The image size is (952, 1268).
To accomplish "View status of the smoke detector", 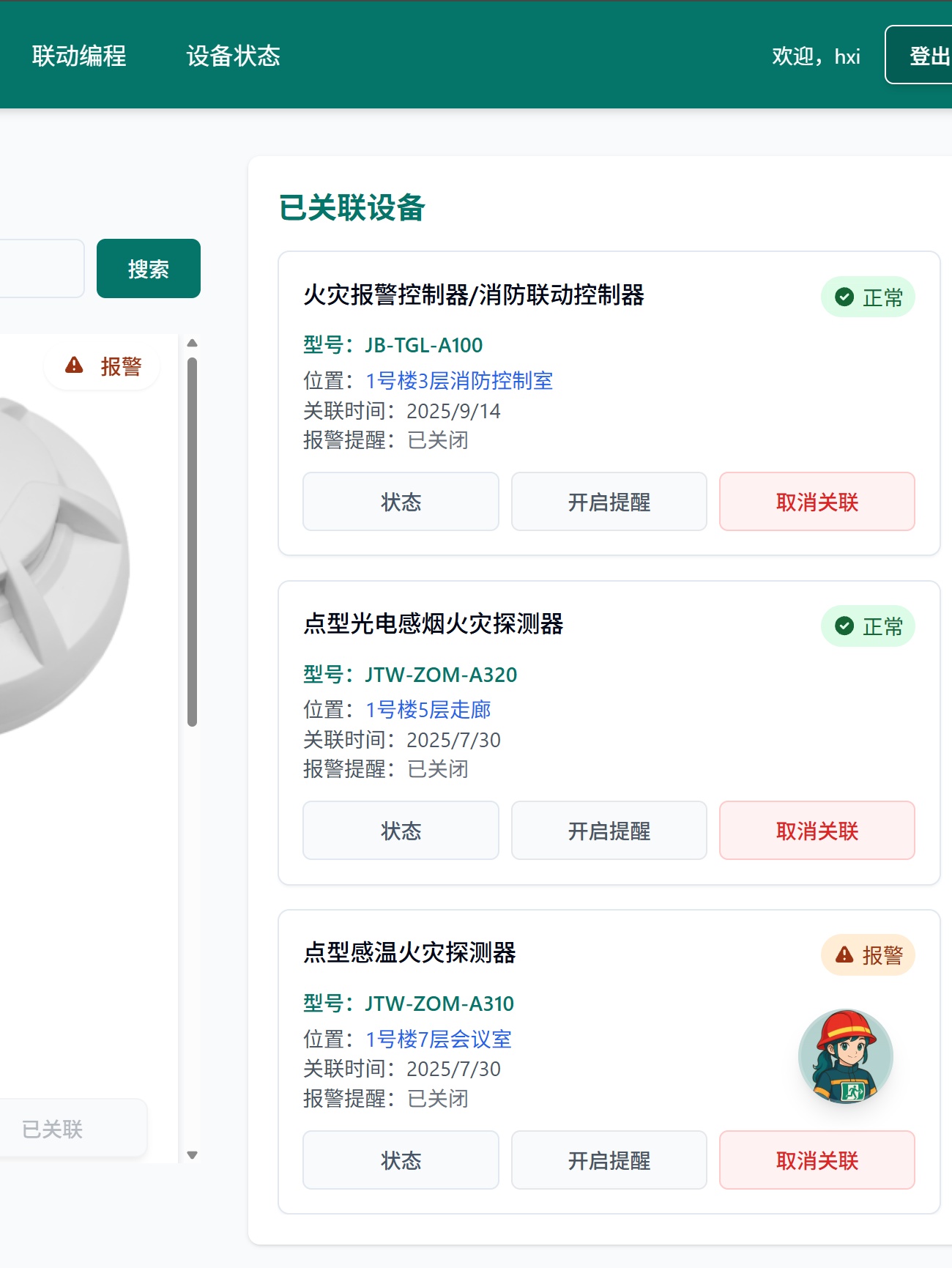I will pos(401,831).
